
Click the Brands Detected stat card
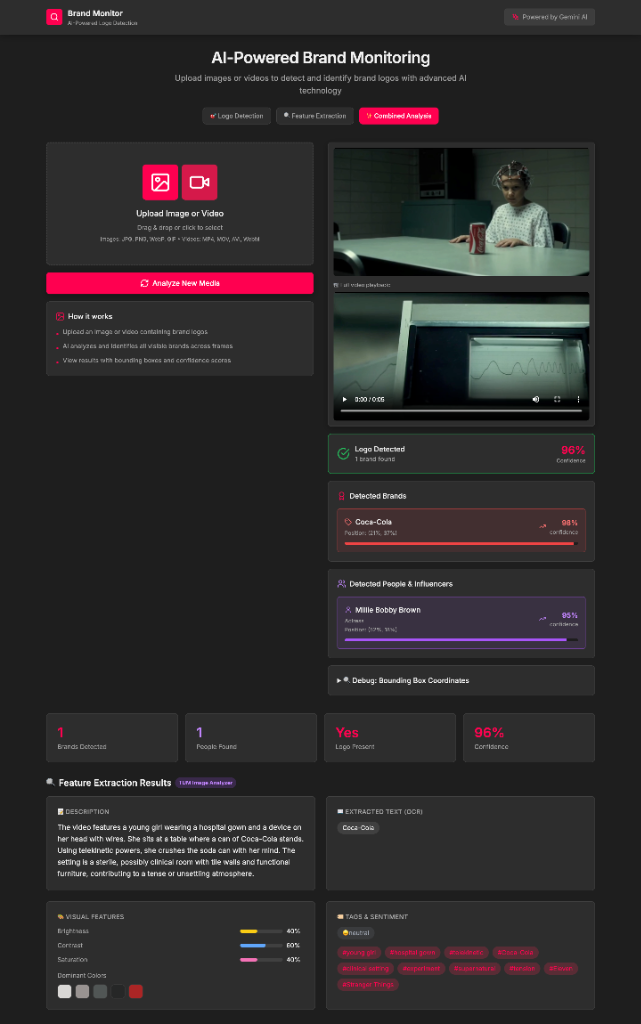point(112,737)
